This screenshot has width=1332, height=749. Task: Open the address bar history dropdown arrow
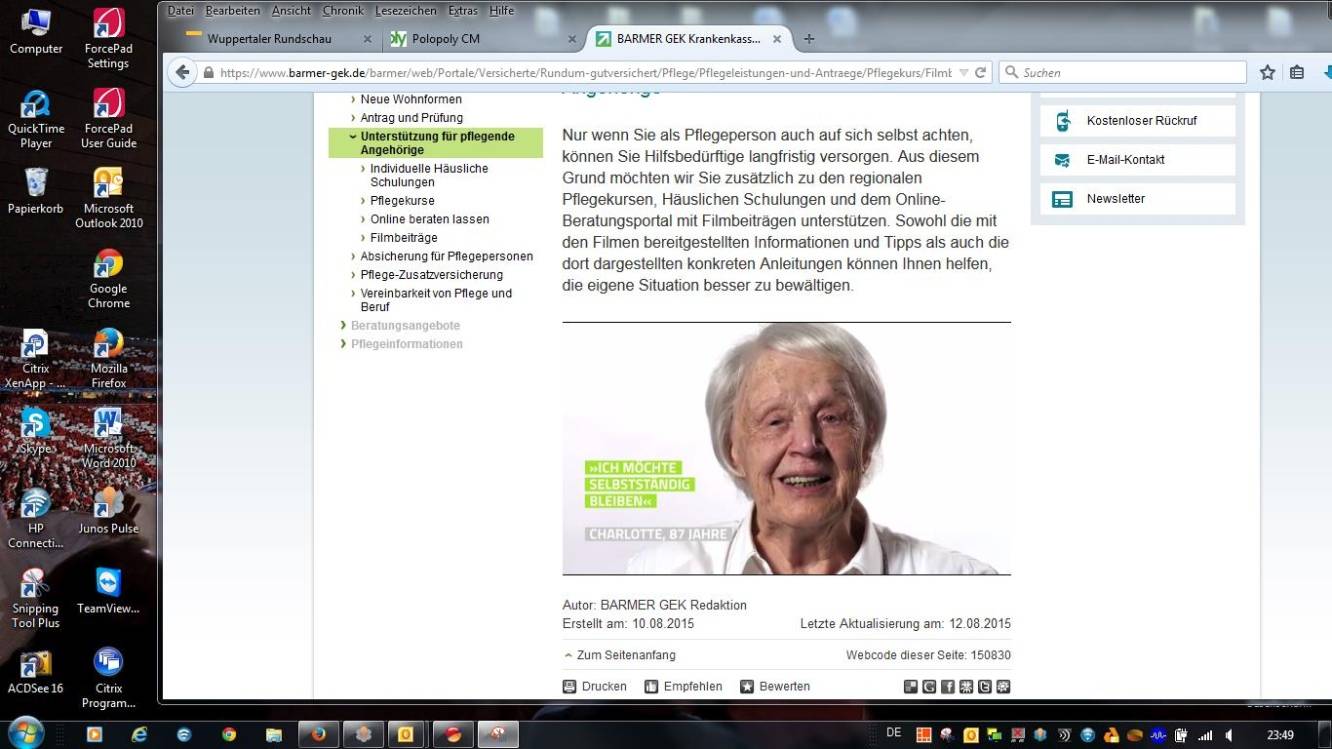962,72
